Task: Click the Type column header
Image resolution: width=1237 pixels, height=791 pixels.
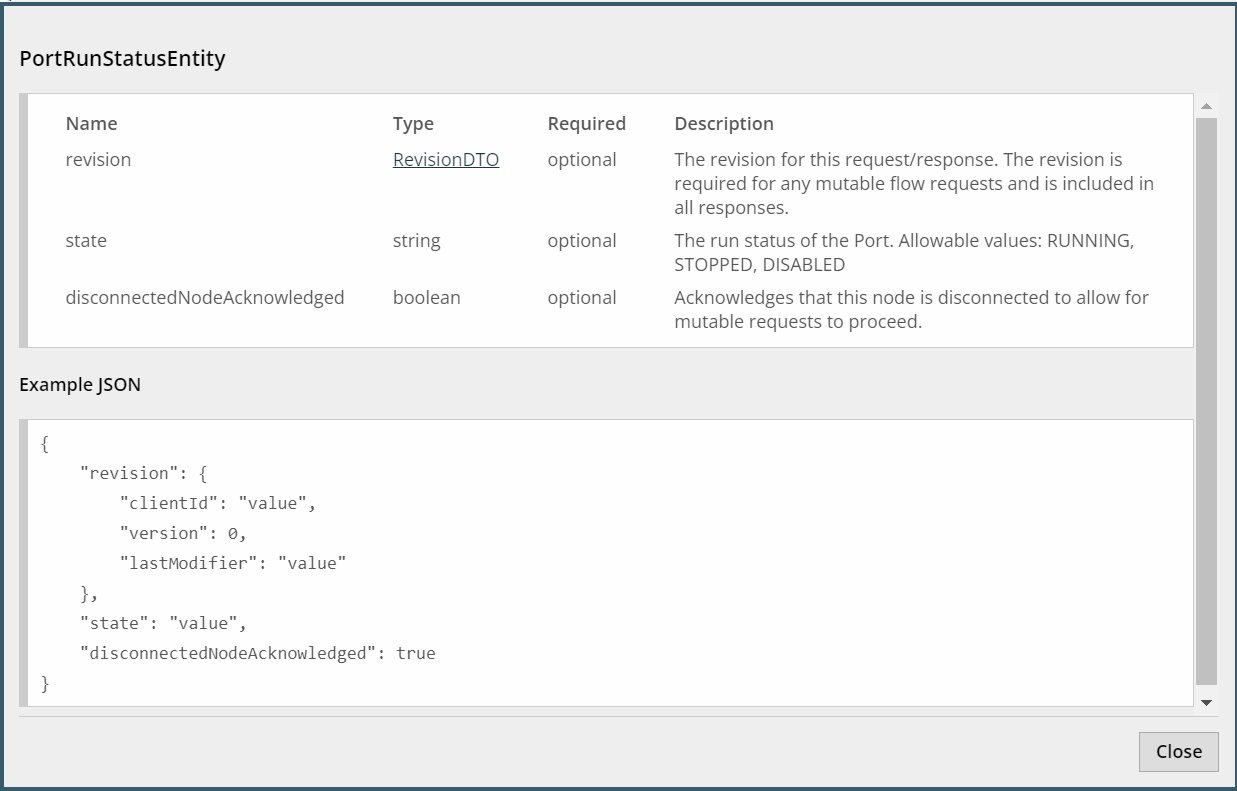Action: (413, 124)
